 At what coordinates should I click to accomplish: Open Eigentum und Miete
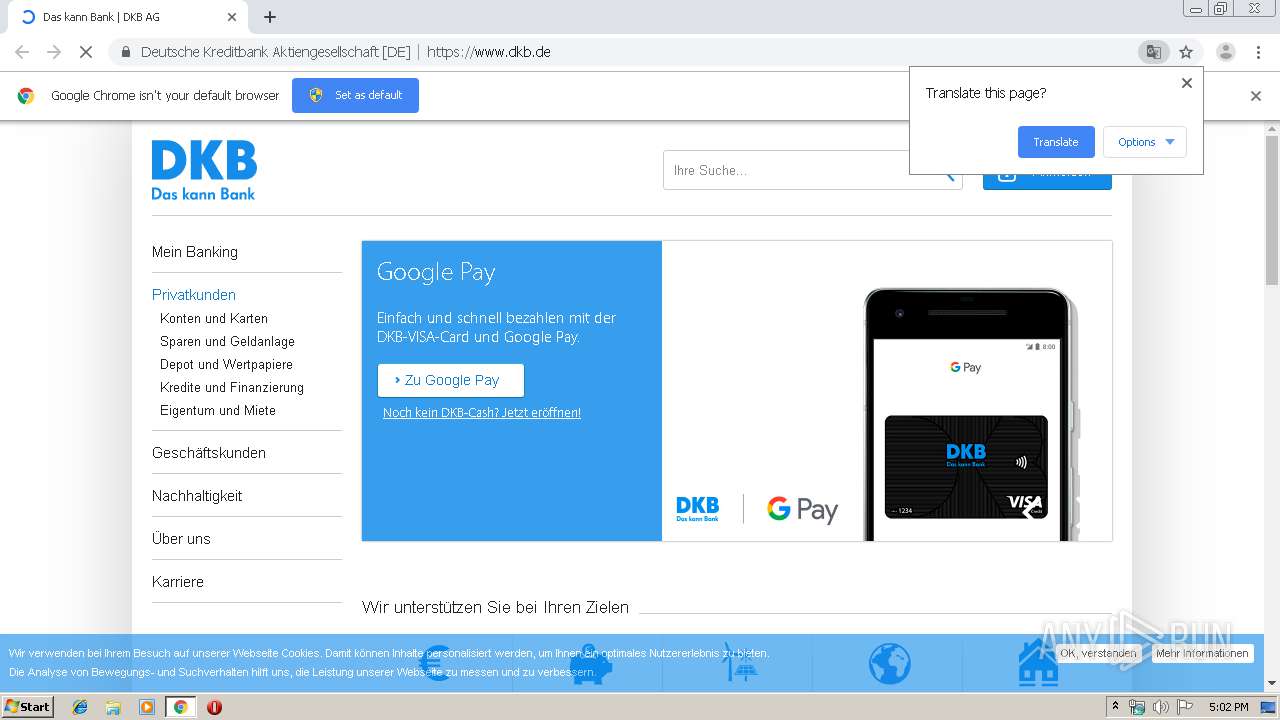pos(218,410)
